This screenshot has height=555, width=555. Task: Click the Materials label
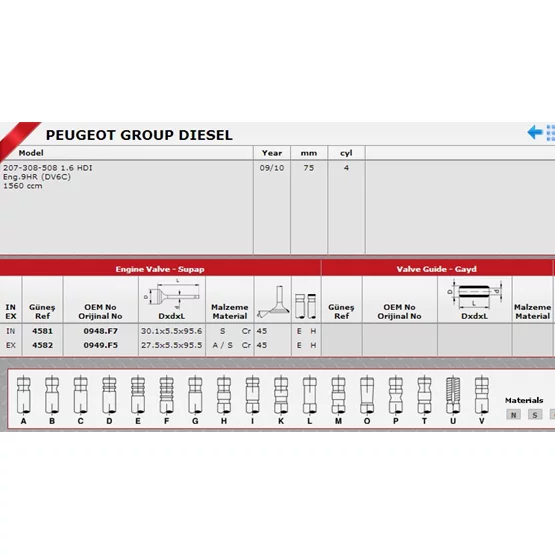click(524, 400)
